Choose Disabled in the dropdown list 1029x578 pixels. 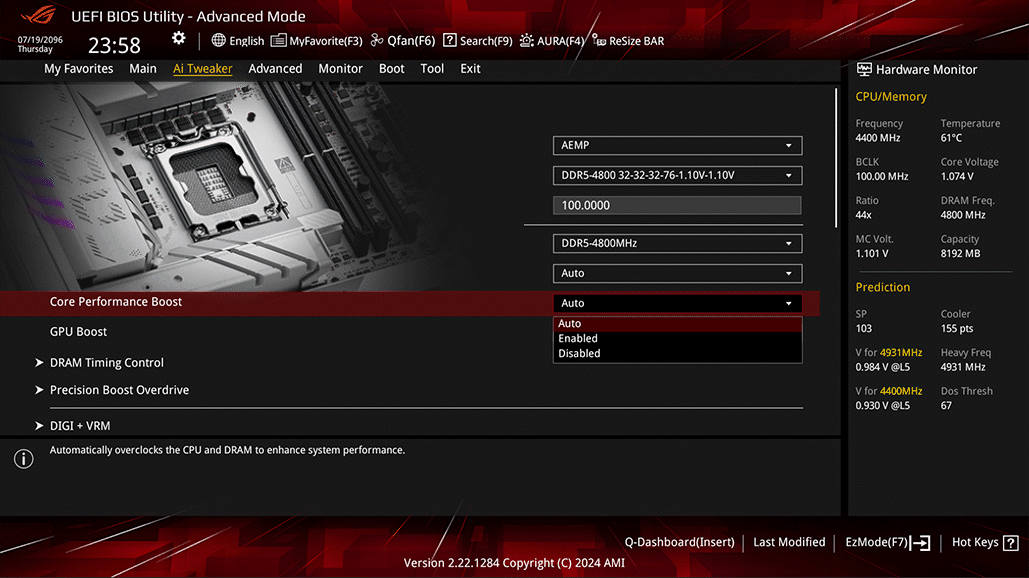[x=677, y=354]
